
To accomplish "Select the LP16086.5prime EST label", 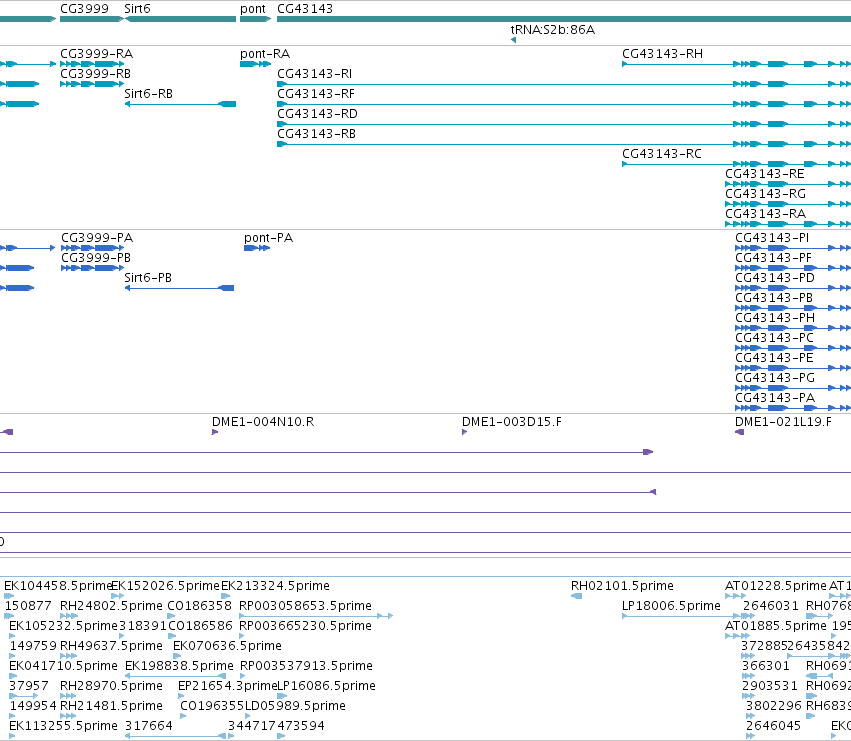I will click(326, 687).
